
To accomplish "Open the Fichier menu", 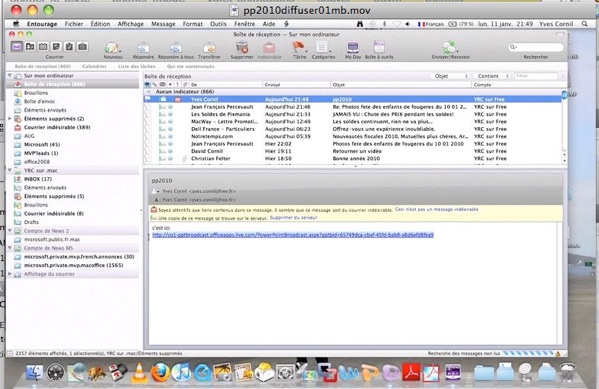I will click(x=74, y=24).
